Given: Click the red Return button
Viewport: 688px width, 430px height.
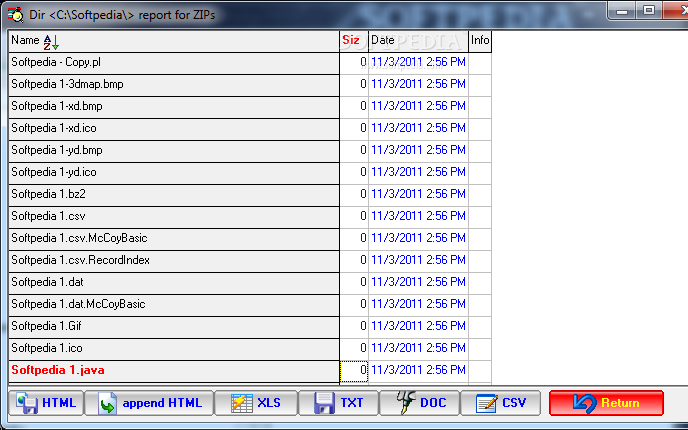Looking at the screenshot, I should click(606, 402).
